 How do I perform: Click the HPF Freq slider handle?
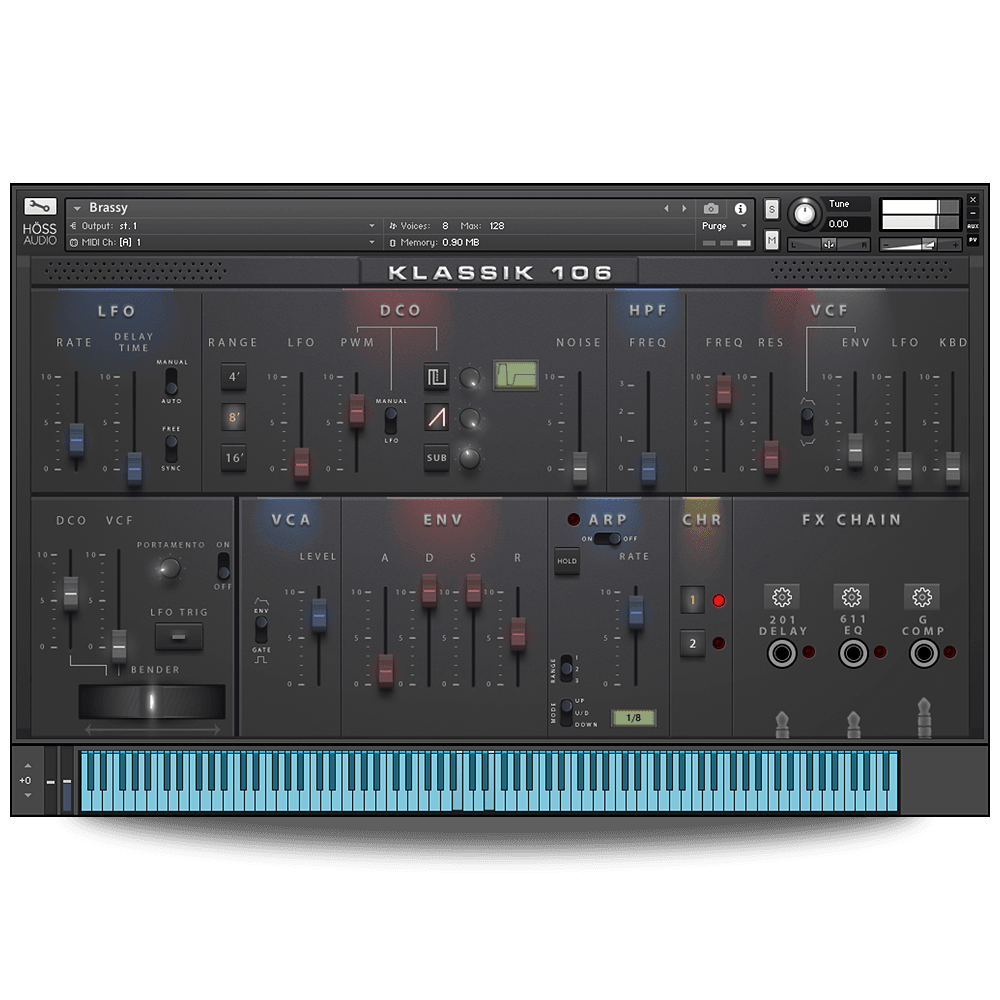click(648, 468)
